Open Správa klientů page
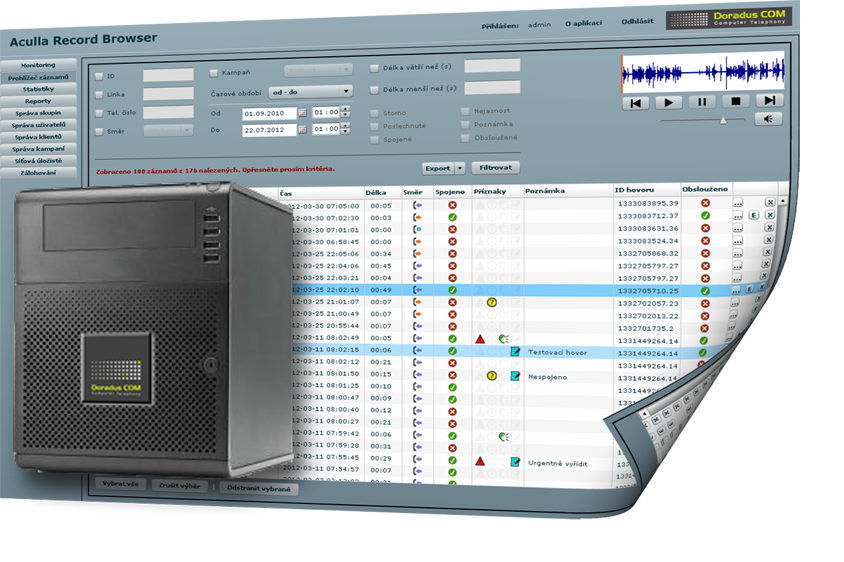This screenshot has height=562, width=844. click(x=38, y=137)
